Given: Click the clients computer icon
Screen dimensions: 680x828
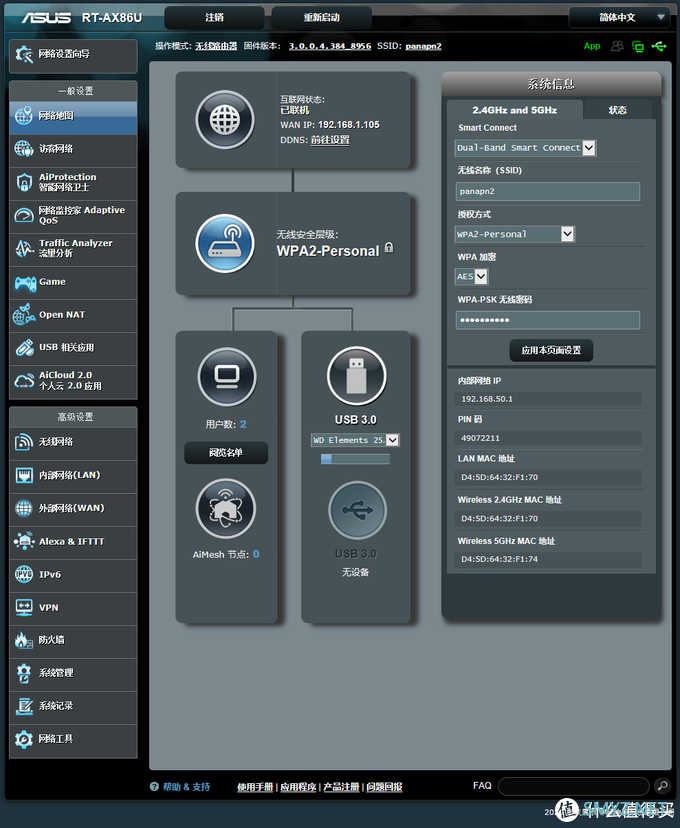Looking at the screenshot, I should click(x=227, y=377).
